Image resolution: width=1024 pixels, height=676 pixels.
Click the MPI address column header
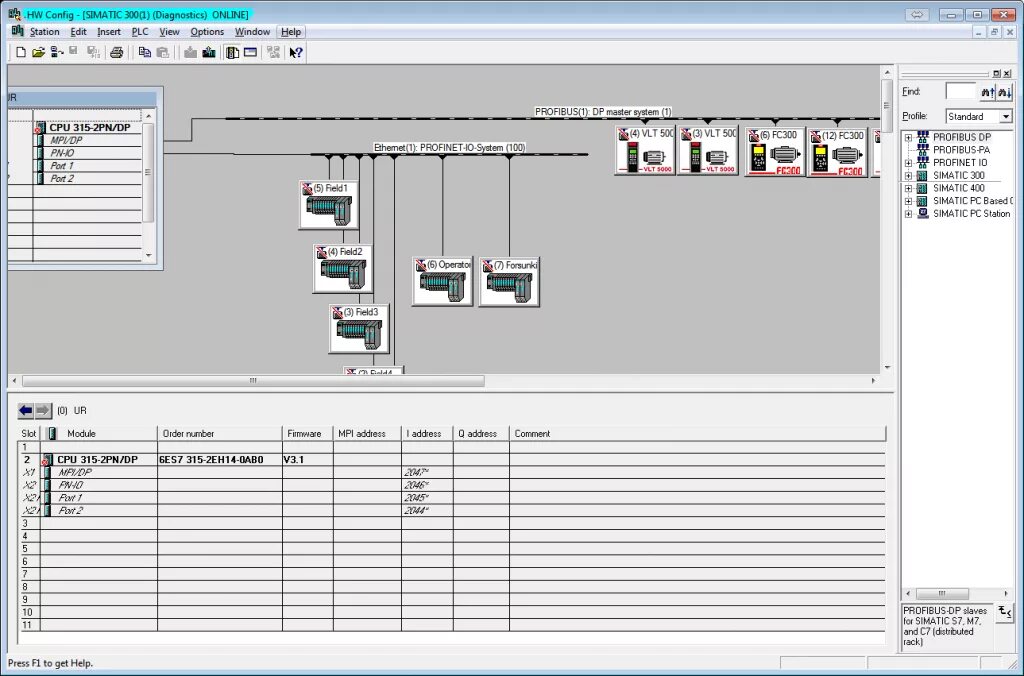(367, 434)
